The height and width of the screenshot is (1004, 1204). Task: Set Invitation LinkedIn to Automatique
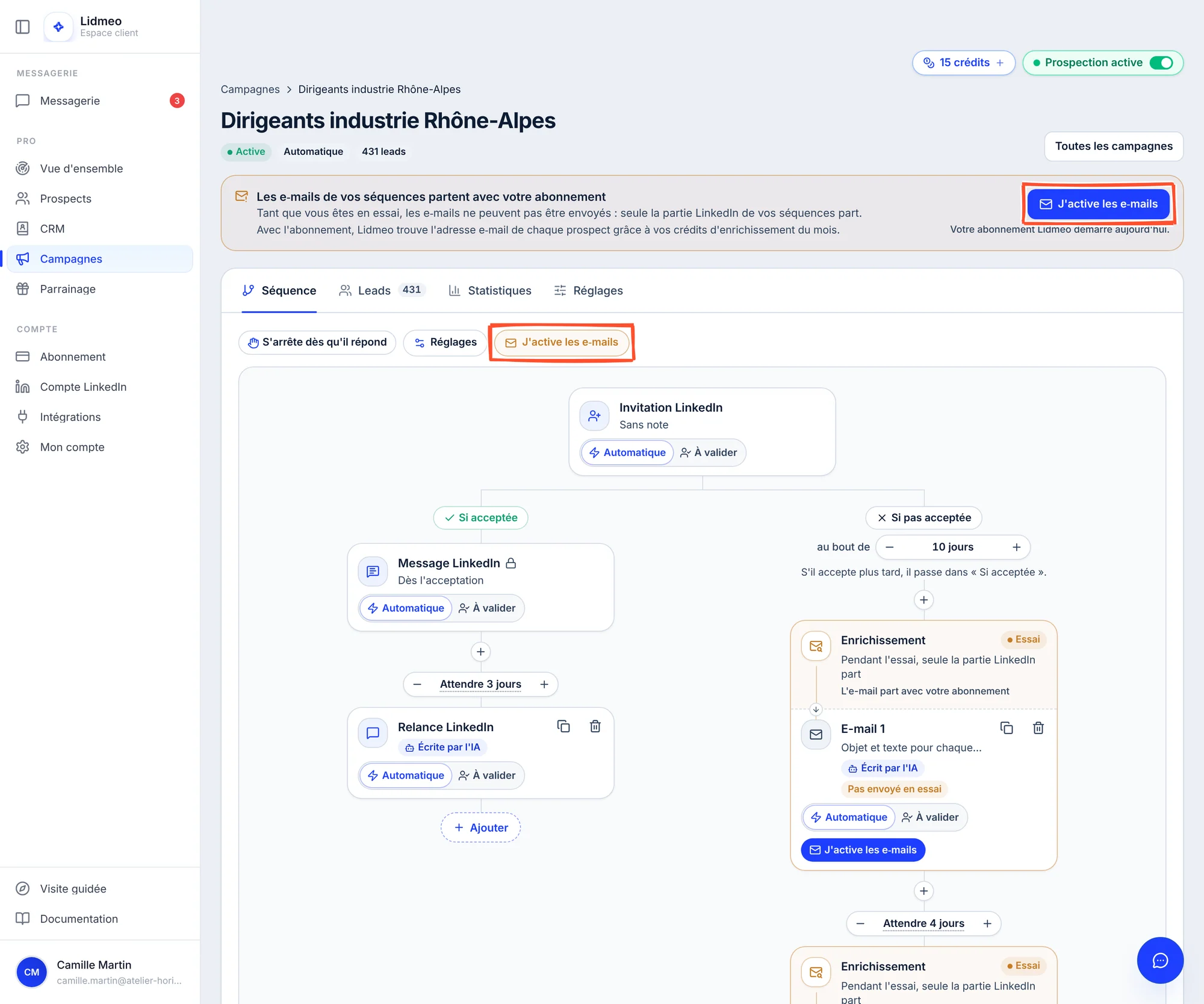pyautogui.click(x=627, y=452)
